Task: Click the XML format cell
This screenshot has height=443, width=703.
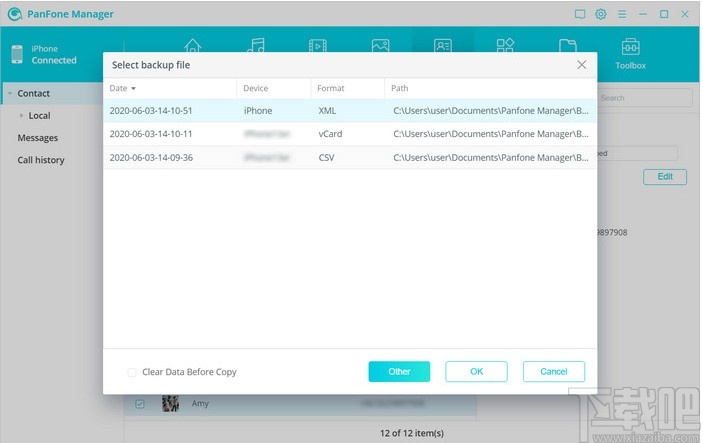Action: pyautogui.click(x=327, y=111)
